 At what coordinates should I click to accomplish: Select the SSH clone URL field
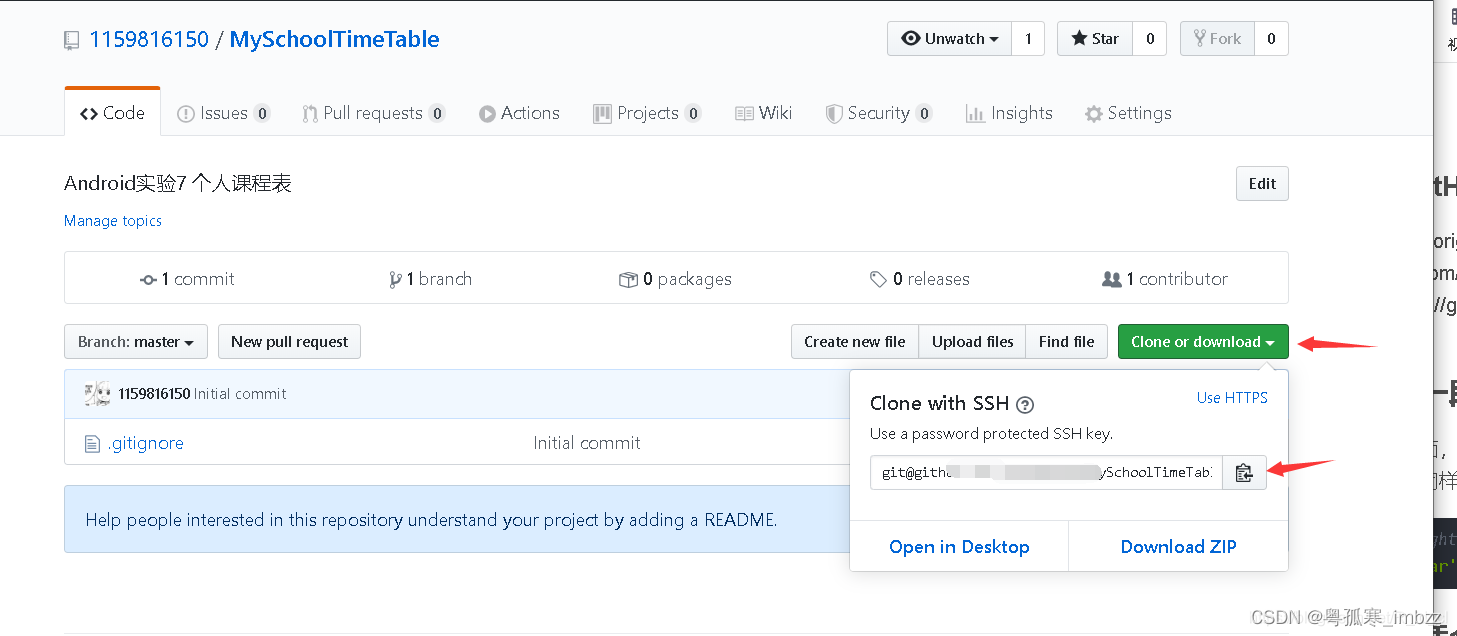[x=1045, y=473]
